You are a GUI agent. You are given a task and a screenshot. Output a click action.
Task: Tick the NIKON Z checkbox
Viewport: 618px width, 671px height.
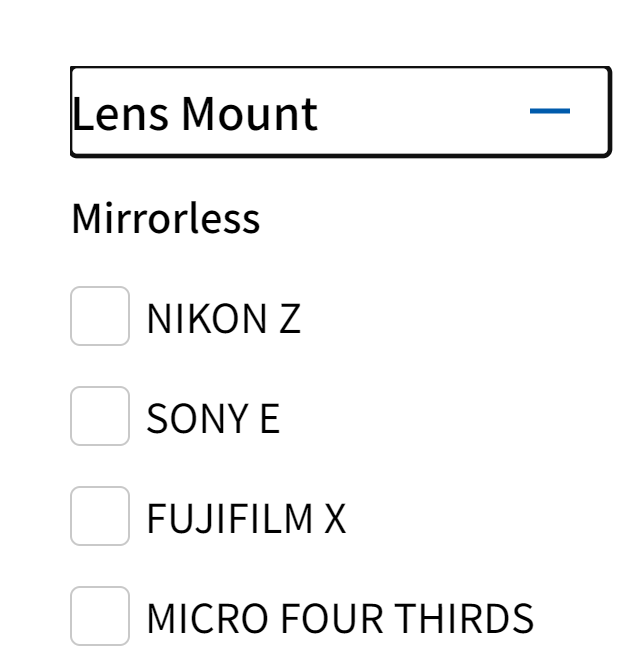(100, 317)
